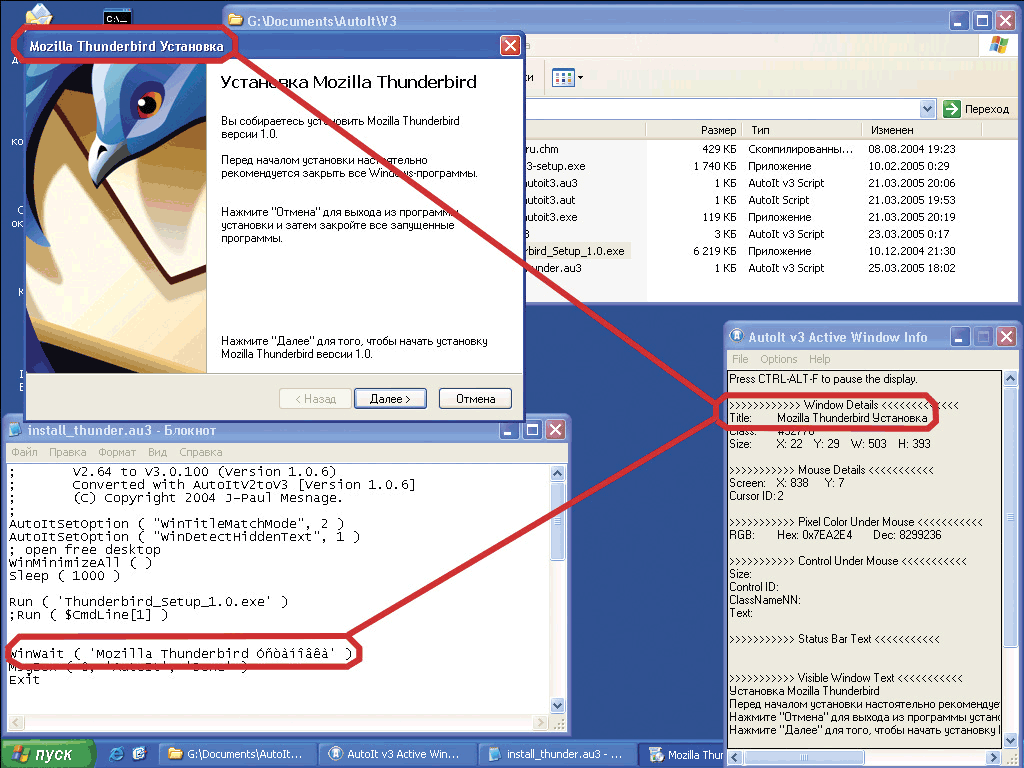Select the bird_Setup_1.0.exe file in Explorer
The height and width of the screenshot is (768, 1024).
[577, 251]
